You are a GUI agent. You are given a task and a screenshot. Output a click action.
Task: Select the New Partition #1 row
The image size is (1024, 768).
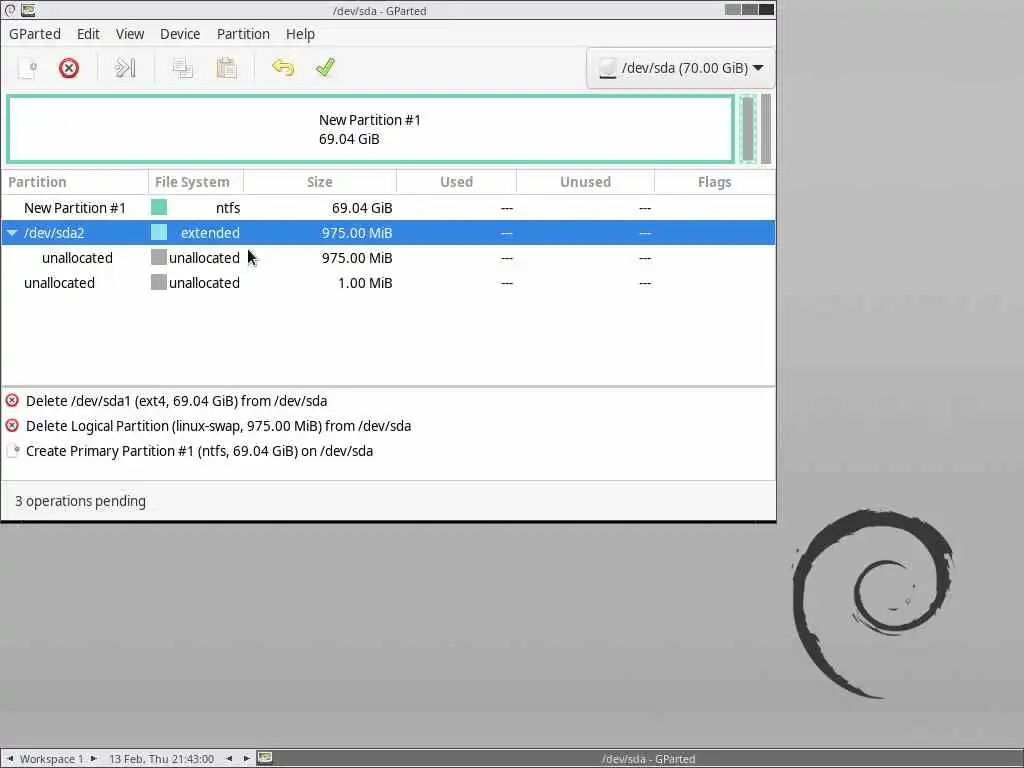[x=388, y=208]
